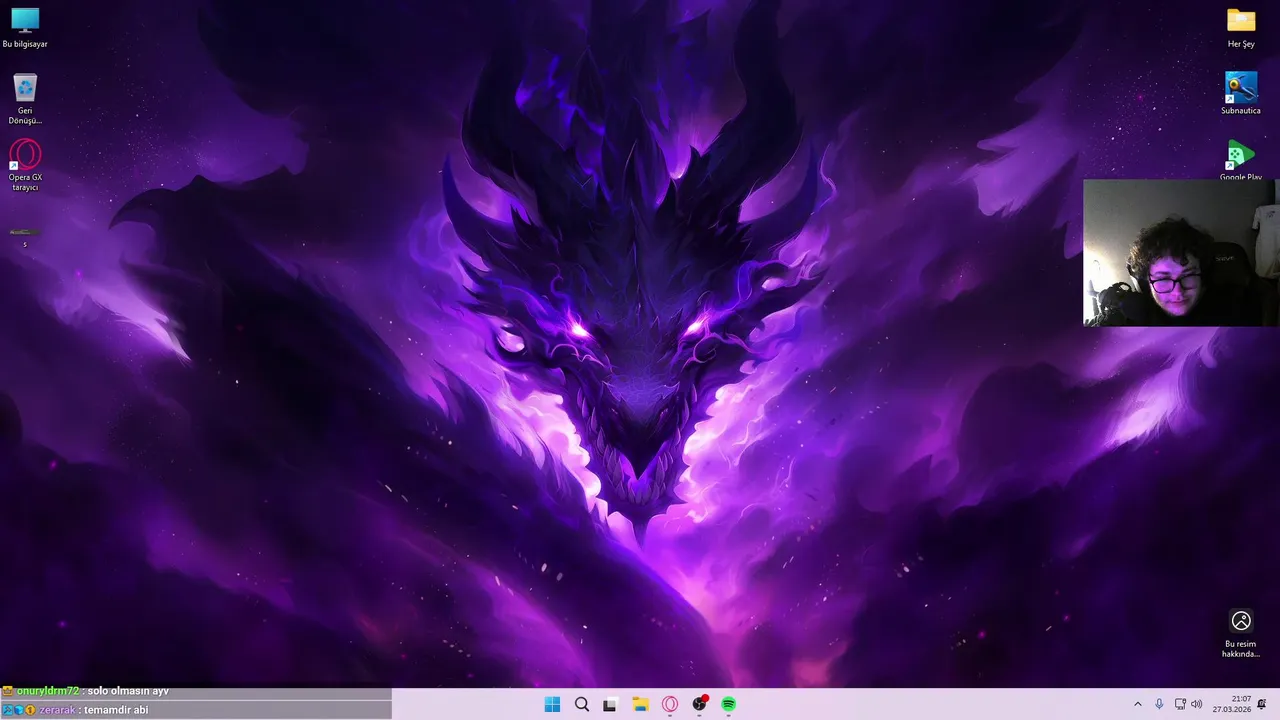Open Spotify from the taskbar
The width and height of the screenshot is (1280, 720).
[729, 704]
